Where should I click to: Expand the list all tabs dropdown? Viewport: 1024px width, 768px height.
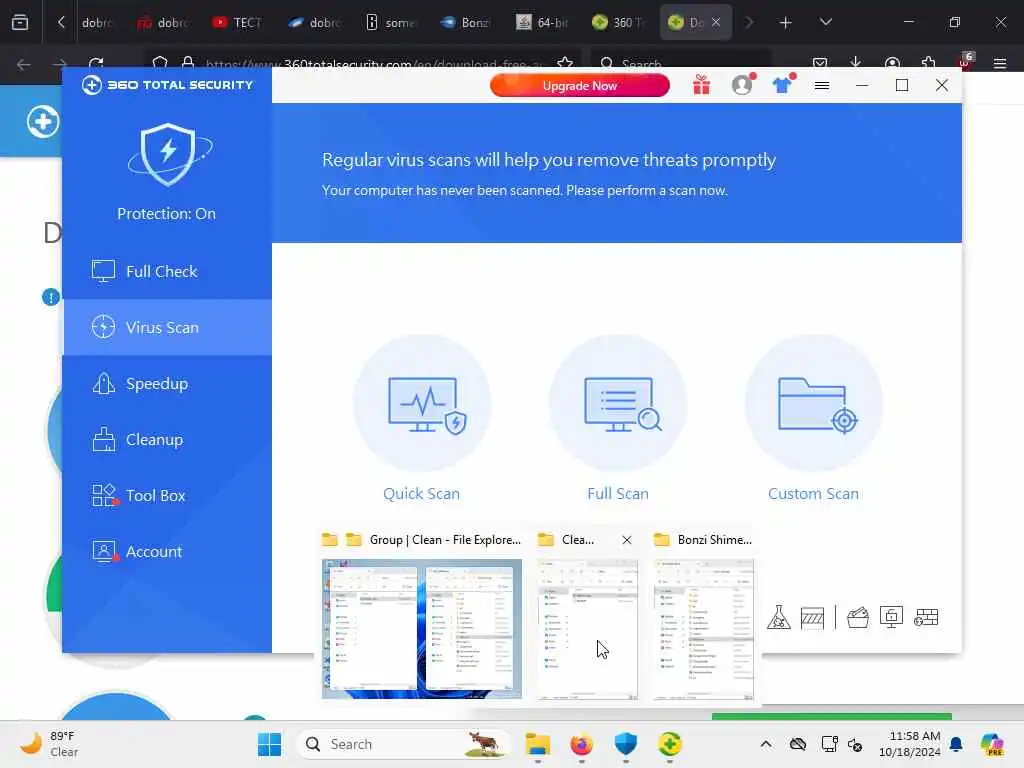[825, 22]
